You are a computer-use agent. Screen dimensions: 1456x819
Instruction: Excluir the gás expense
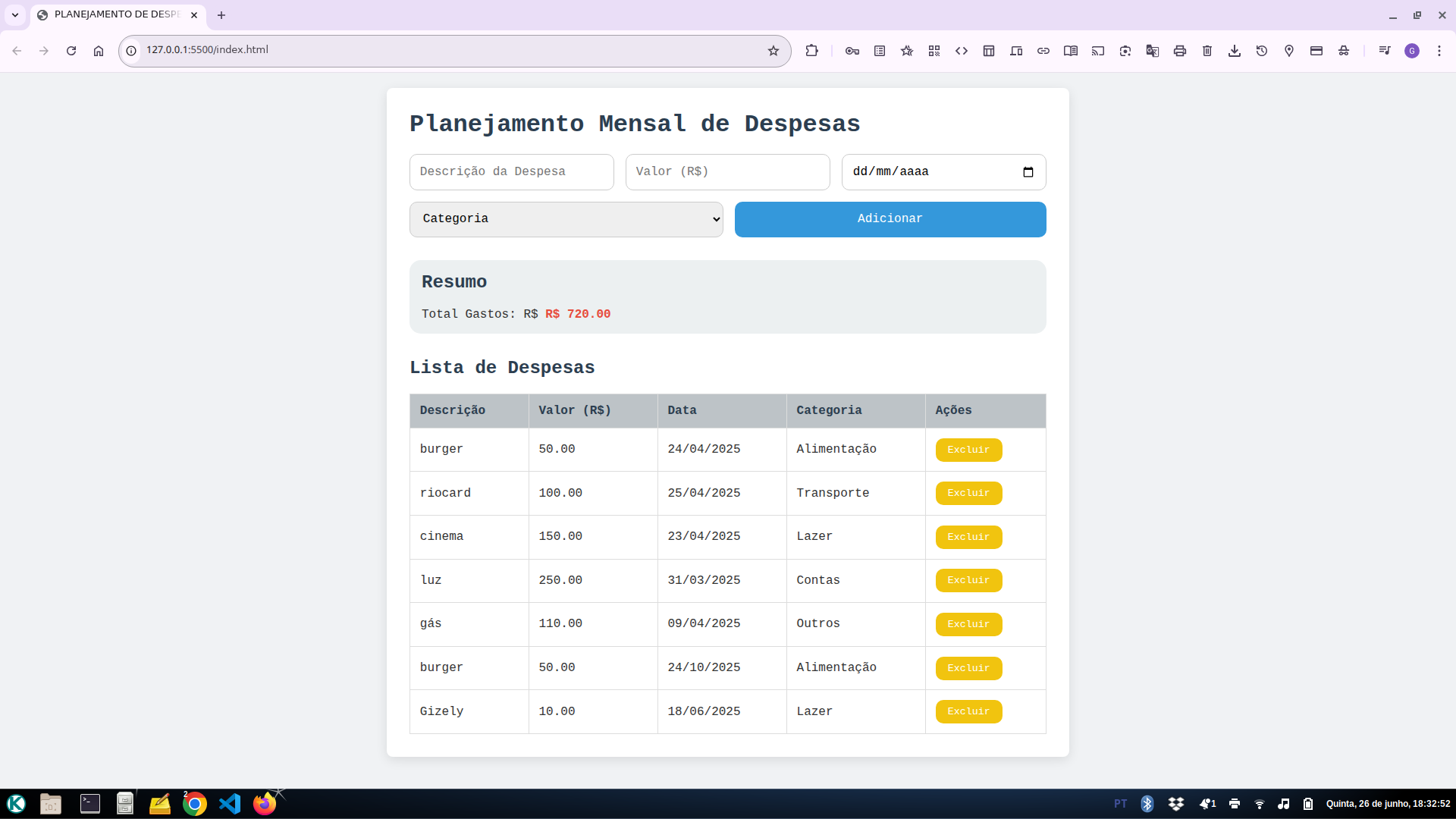(x=968, y=624)
